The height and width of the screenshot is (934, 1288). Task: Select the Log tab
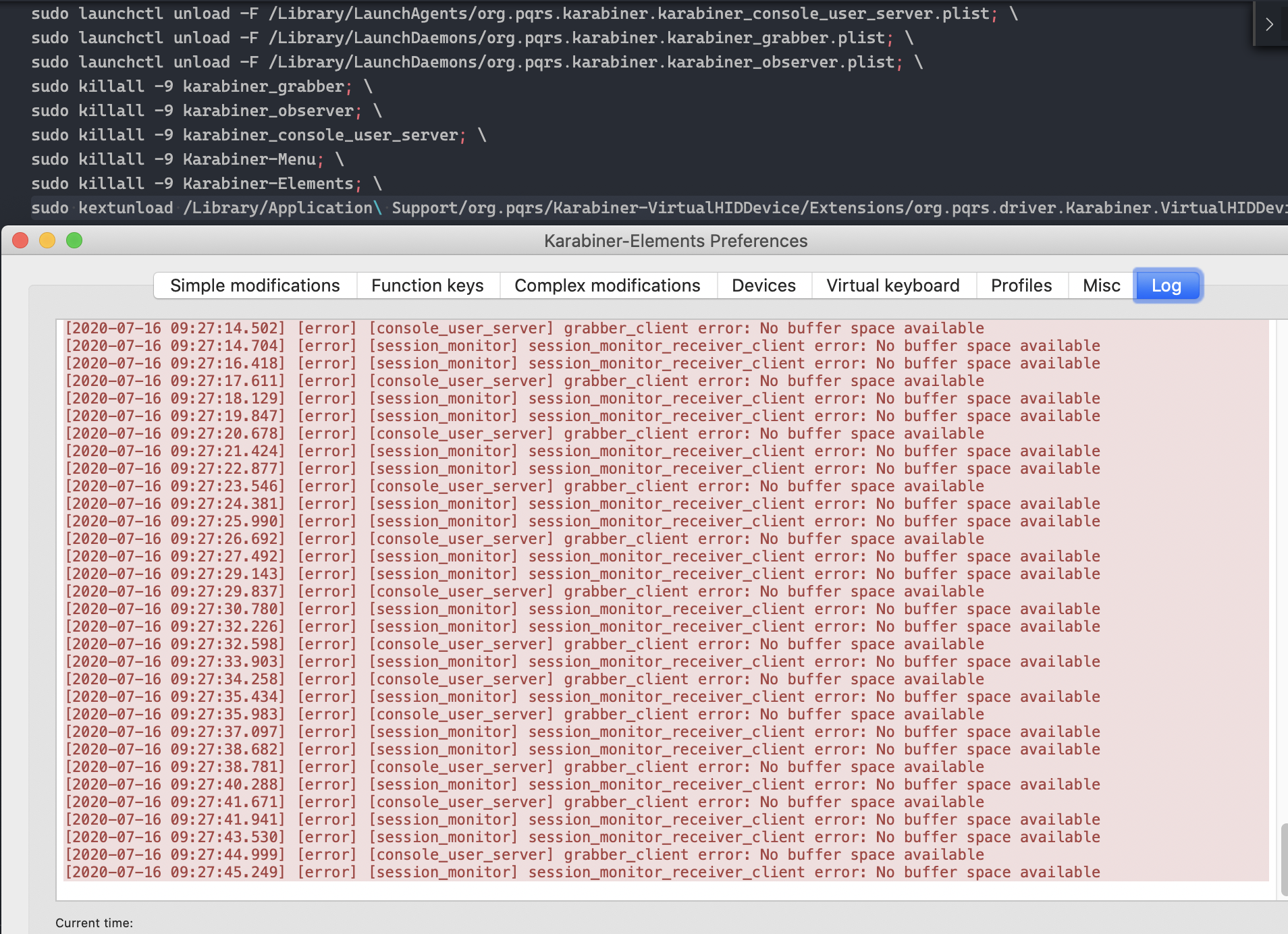point(1167,285)
